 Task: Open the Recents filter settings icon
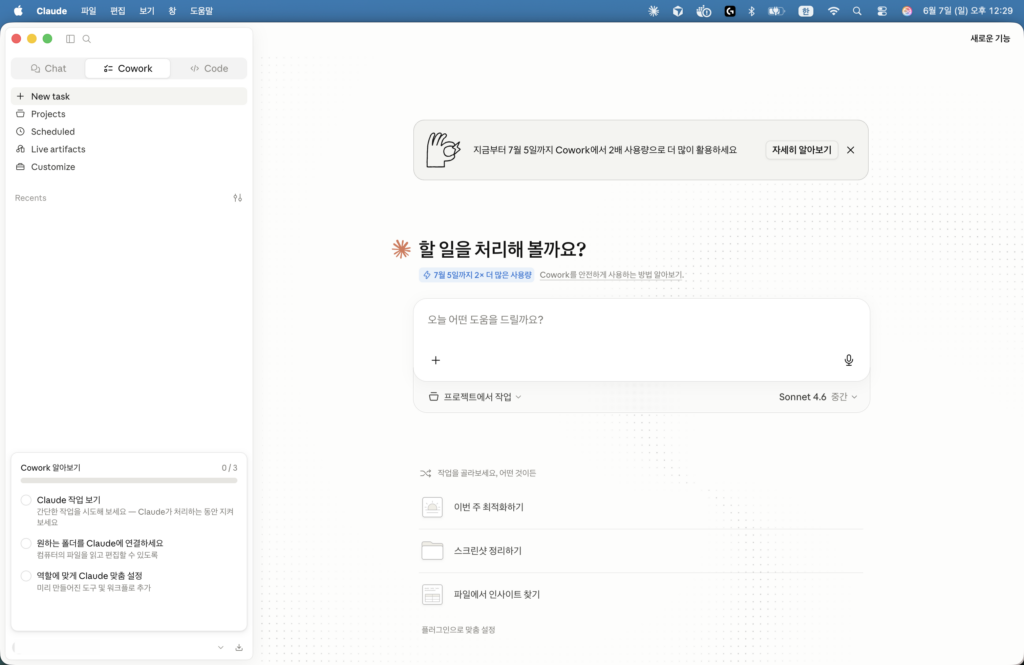pyautogui.click(x=238, y=198)
